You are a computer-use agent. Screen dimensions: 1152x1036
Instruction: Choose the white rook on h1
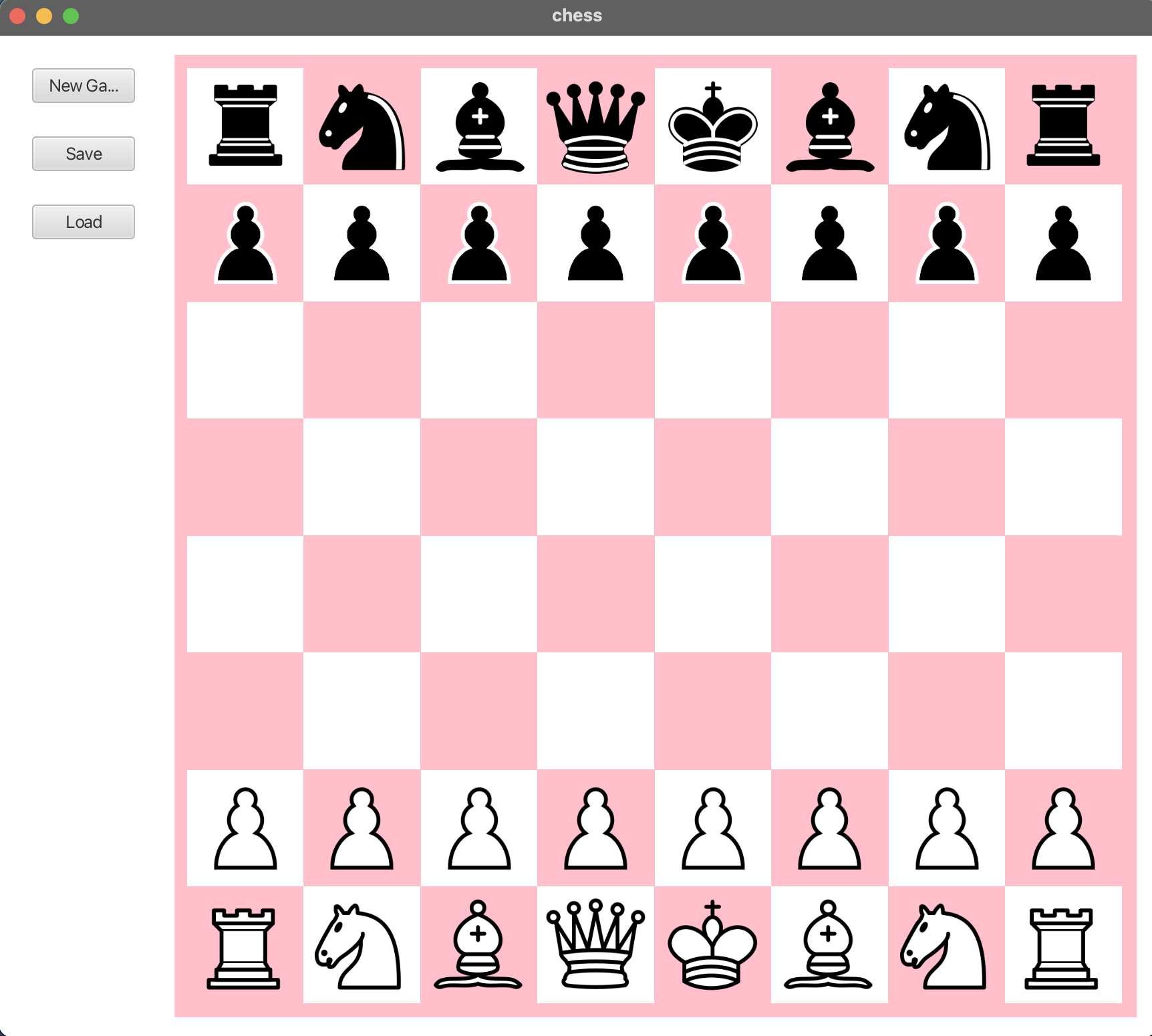point(1063,944)
